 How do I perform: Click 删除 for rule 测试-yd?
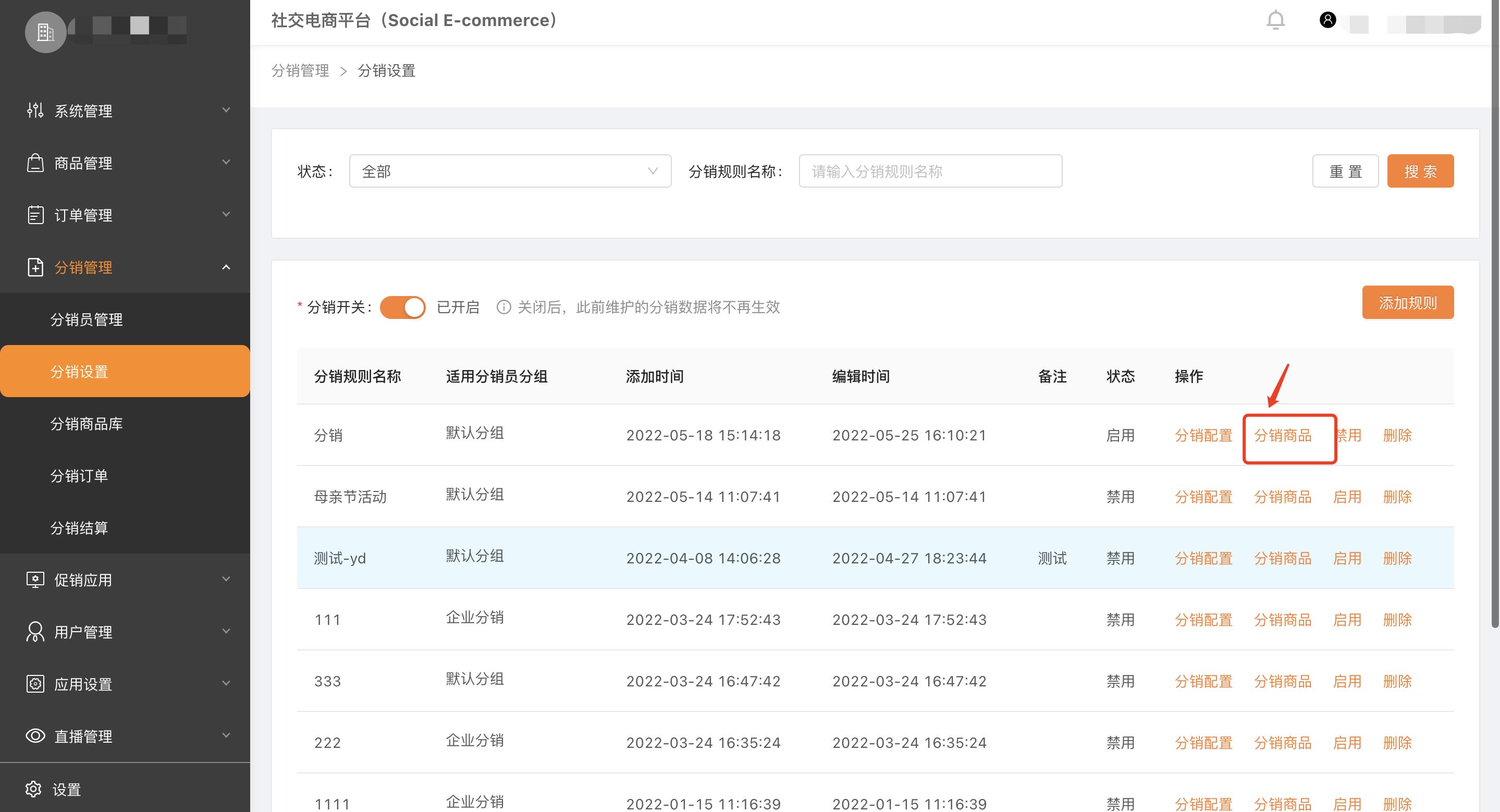[1397, 558]
